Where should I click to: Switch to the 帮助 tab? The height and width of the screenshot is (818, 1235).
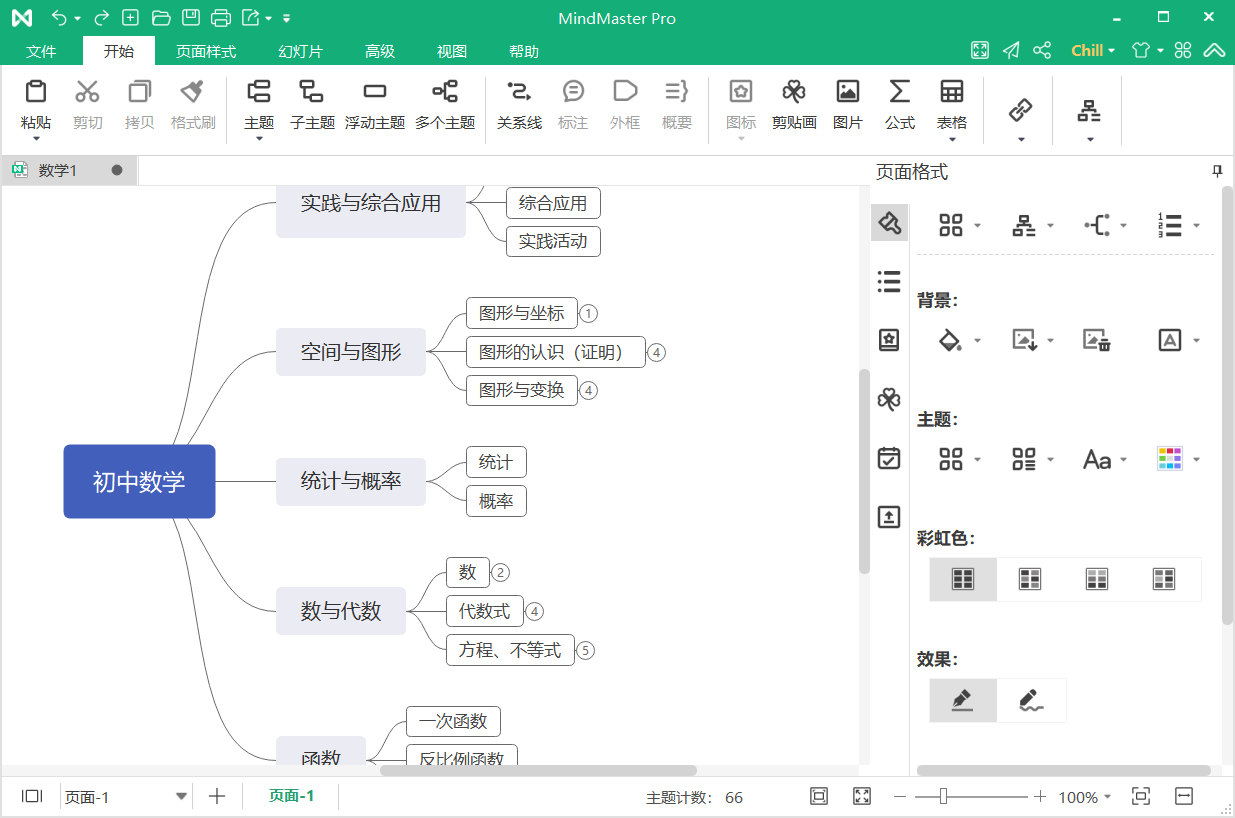(x=524, y=51)
